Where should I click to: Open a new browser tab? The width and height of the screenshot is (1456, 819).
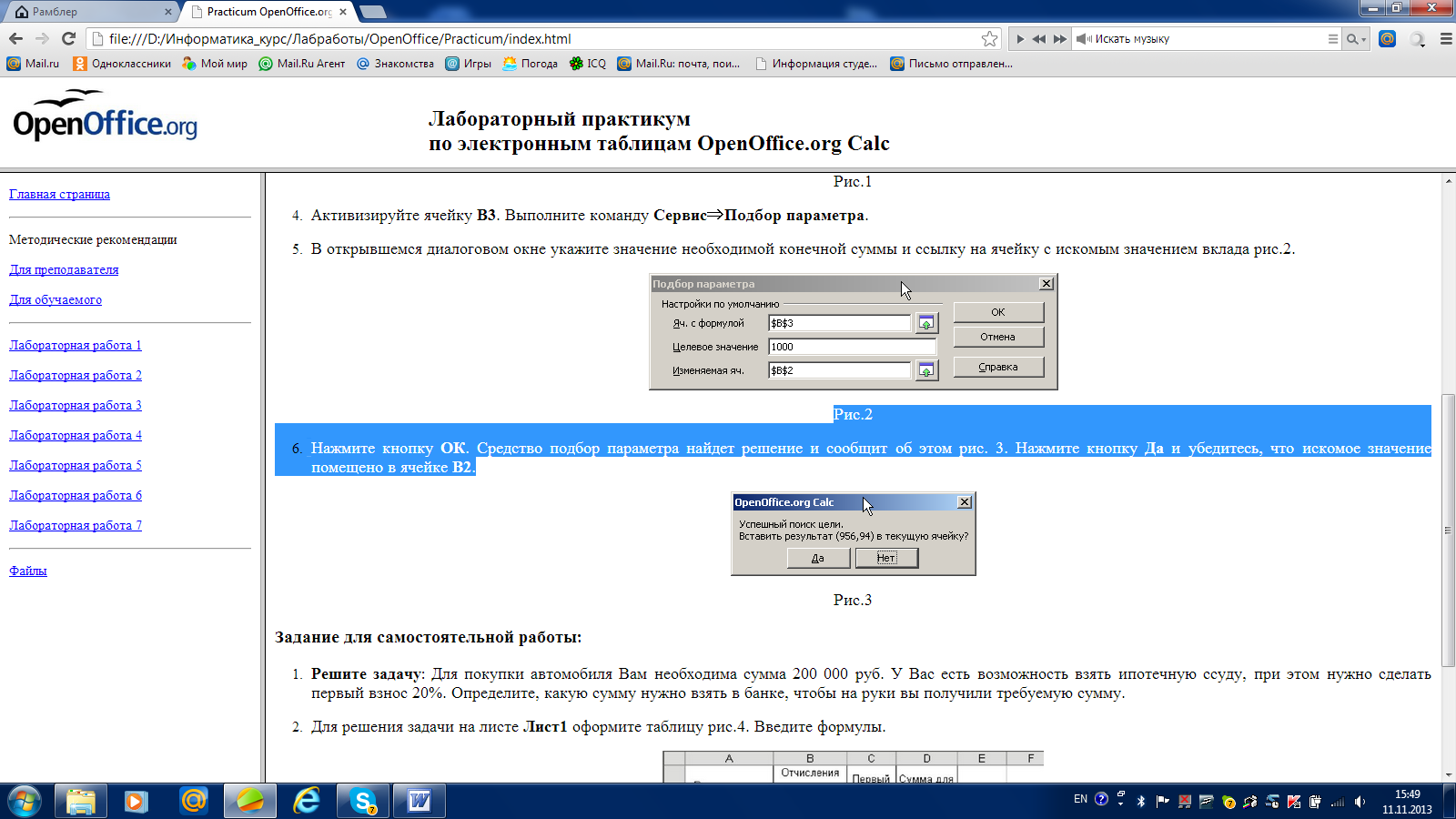(x=373, y=12)
